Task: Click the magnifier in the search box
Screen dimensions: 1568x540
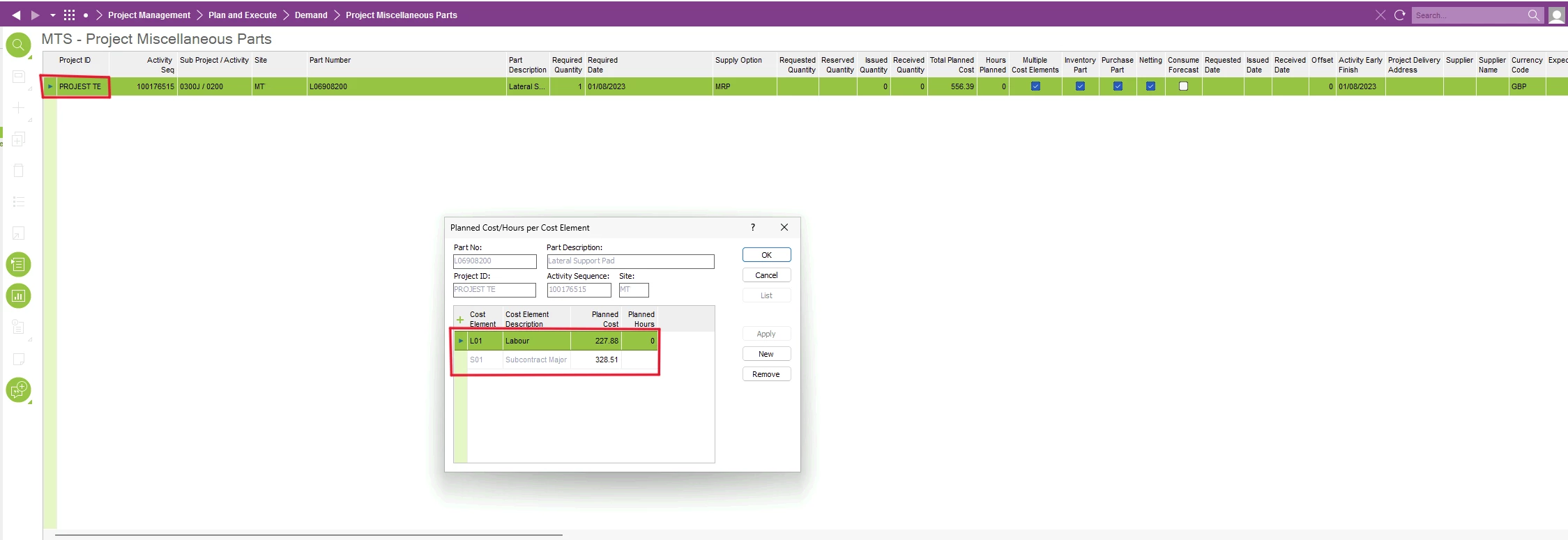Action: tap(1533, 15)
